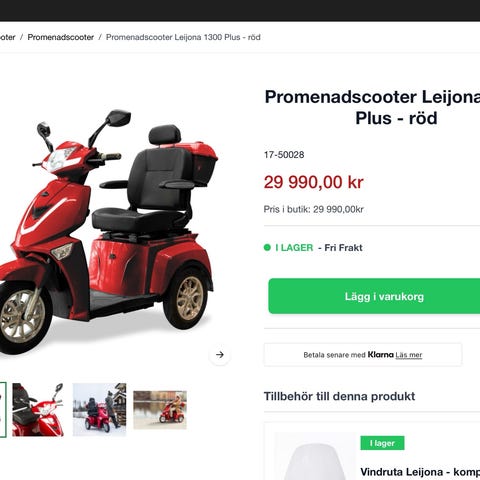Add scooter with Lägg i varukorg
The width and height of the screenshot is (480, 480).
[374, 296]
